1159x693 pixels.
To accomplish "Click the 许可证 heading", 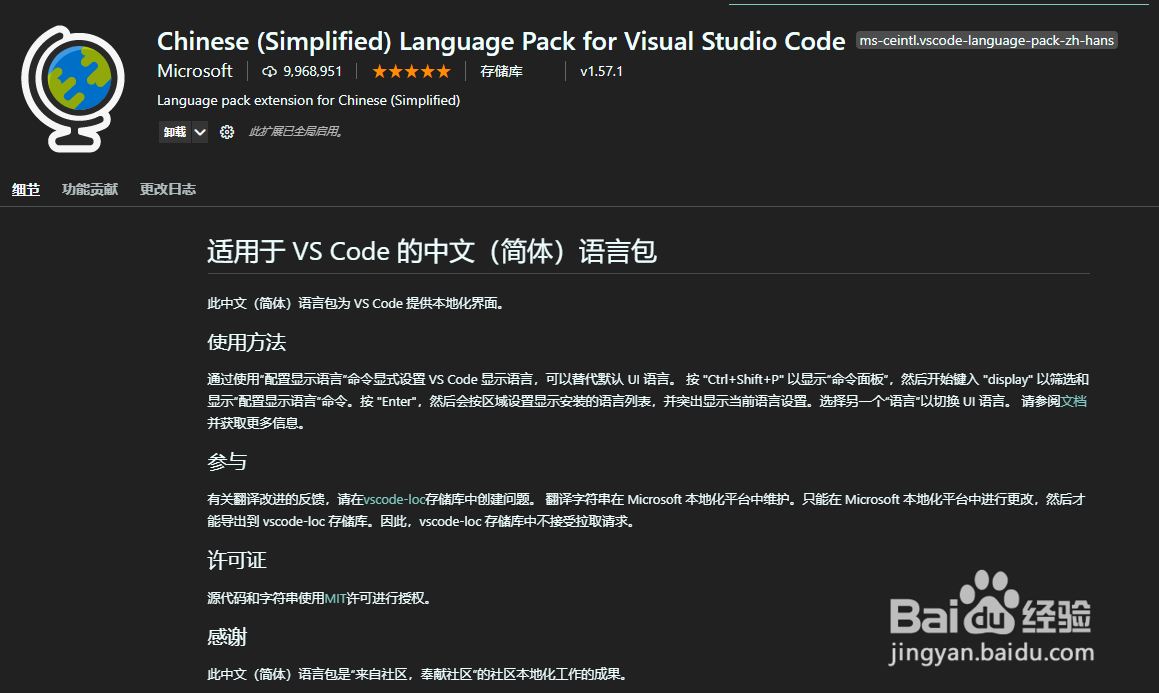I will (237, 560).
